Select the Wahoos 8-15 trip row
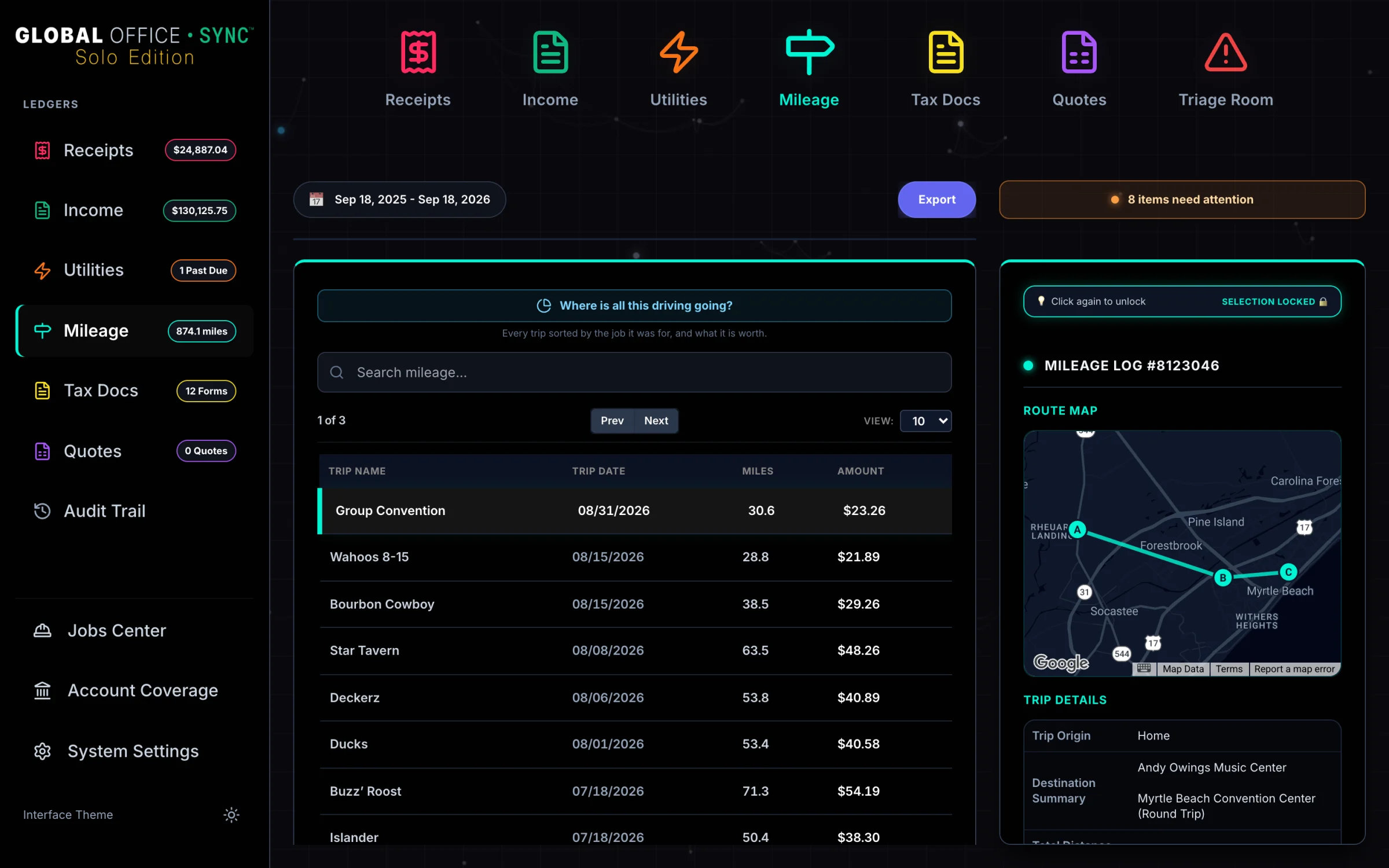The image size is (1389, 868). (634, 557)
